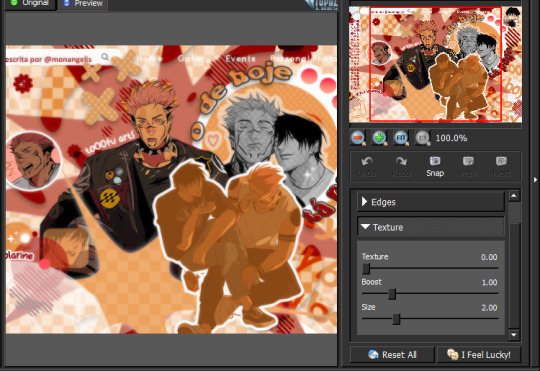Adjust the Boost slider handle
This screenshot has width=540, height=371.
(392, 294)
